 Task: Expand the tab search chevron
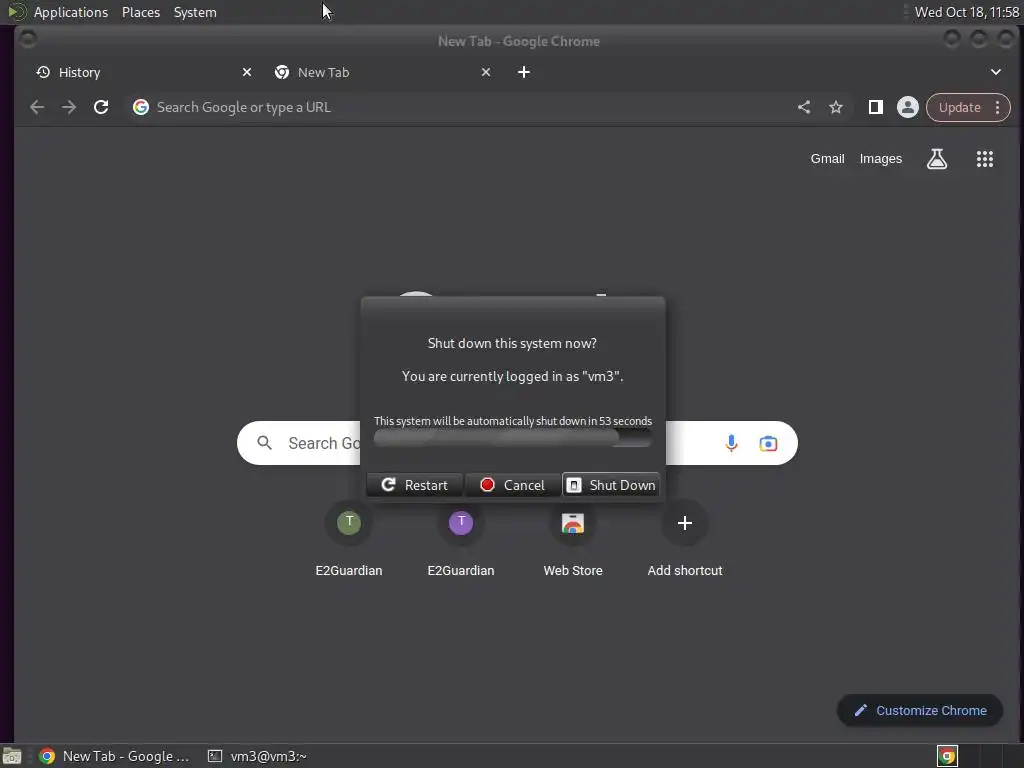tap(996, 72)
